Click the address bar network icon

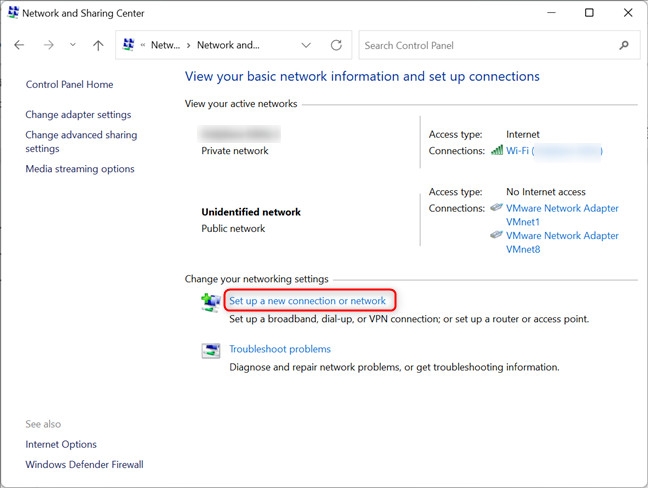coord(129,45)
